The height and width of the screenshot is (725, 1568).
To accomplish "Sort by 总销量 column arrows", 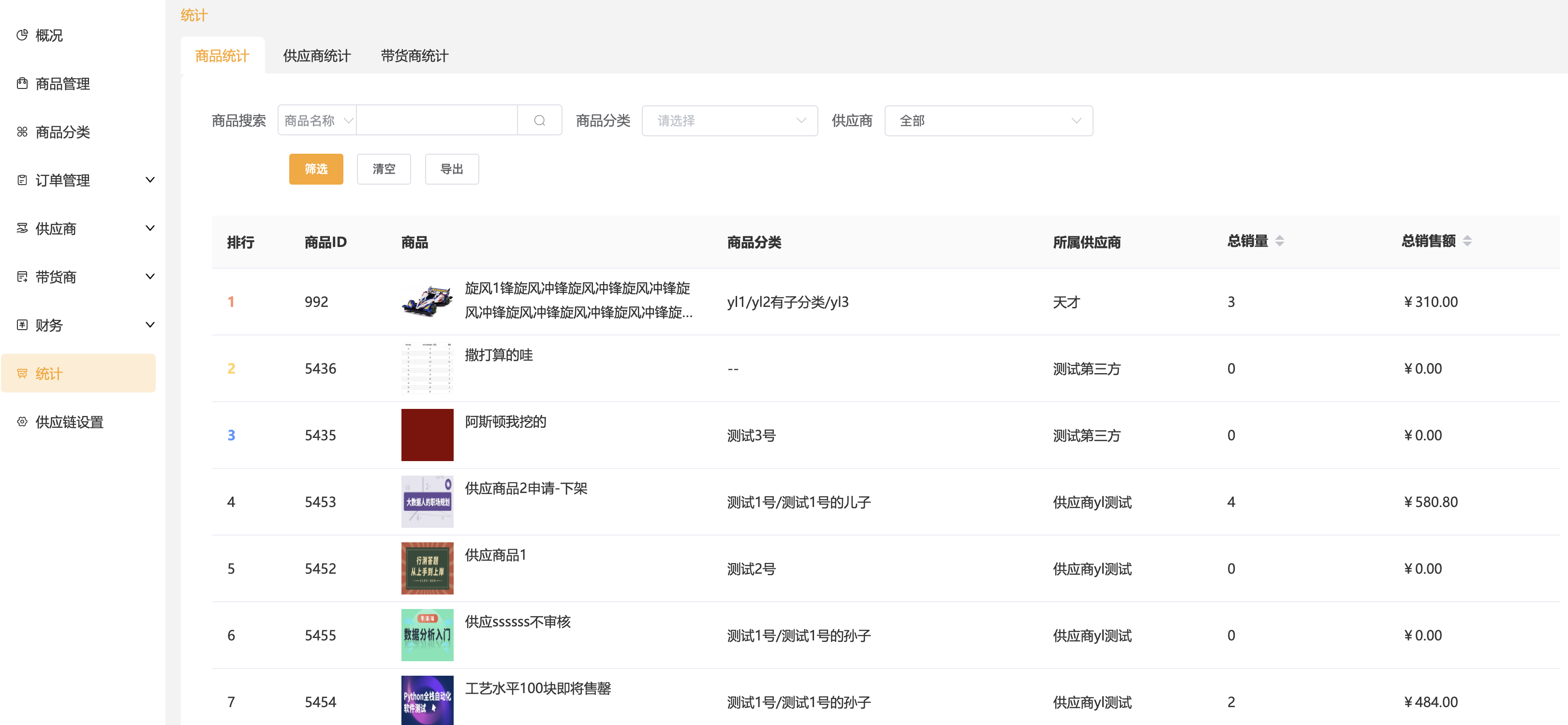I will [1279, 242].
